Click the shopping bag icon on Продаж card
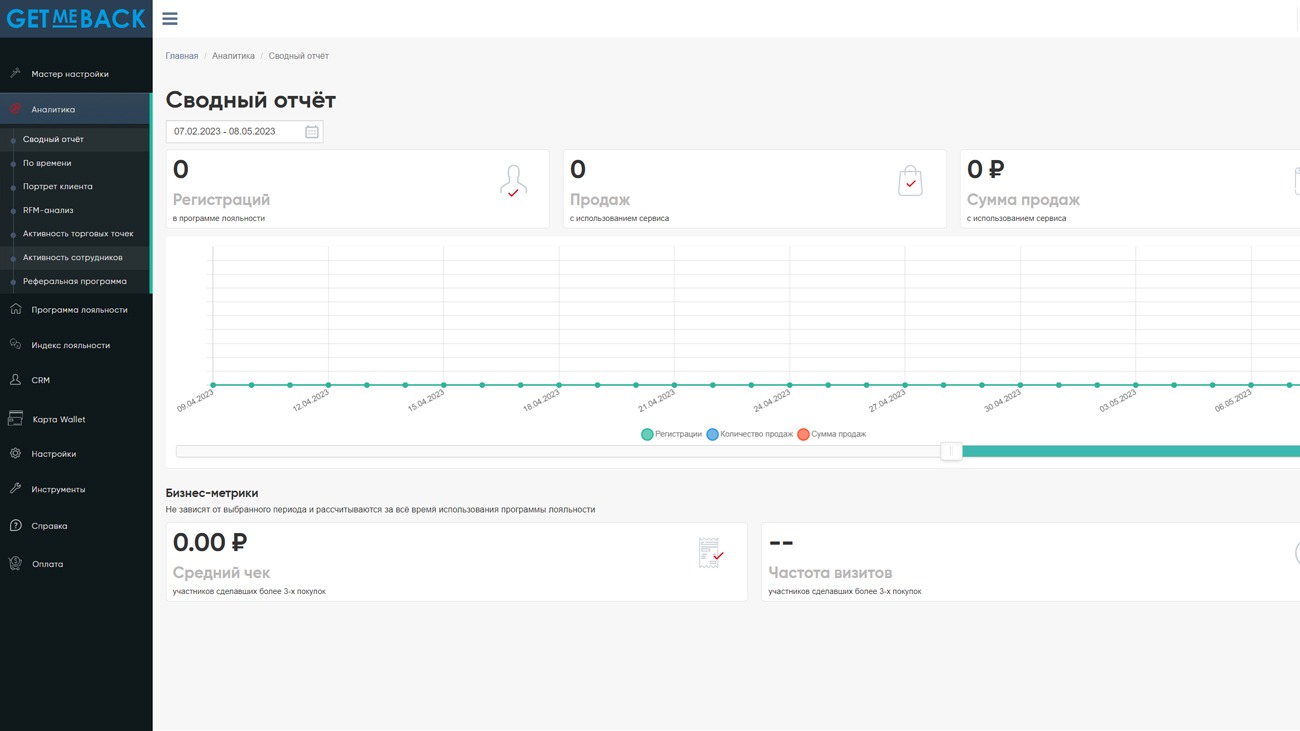 pos(910,181)
